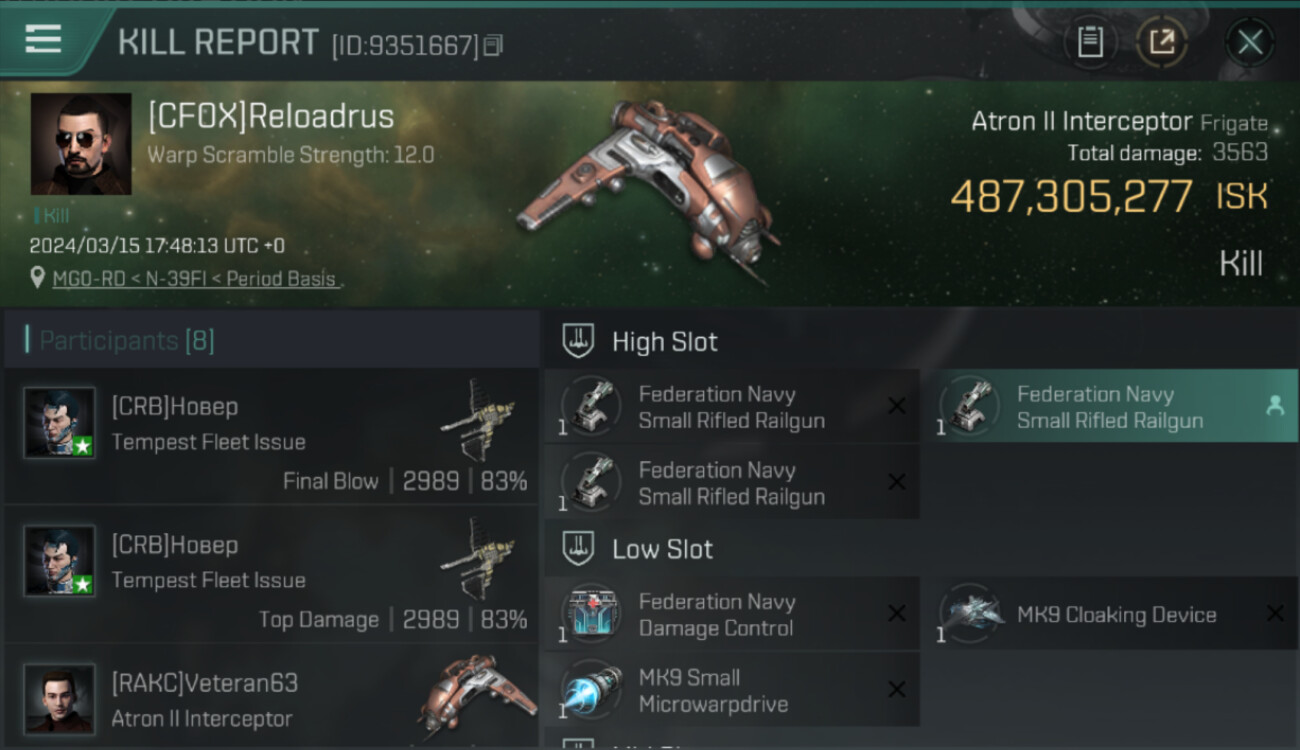Select the MK9 Small Microwarpdrive icon
The image size is (1300, 750).
(591, 690)
